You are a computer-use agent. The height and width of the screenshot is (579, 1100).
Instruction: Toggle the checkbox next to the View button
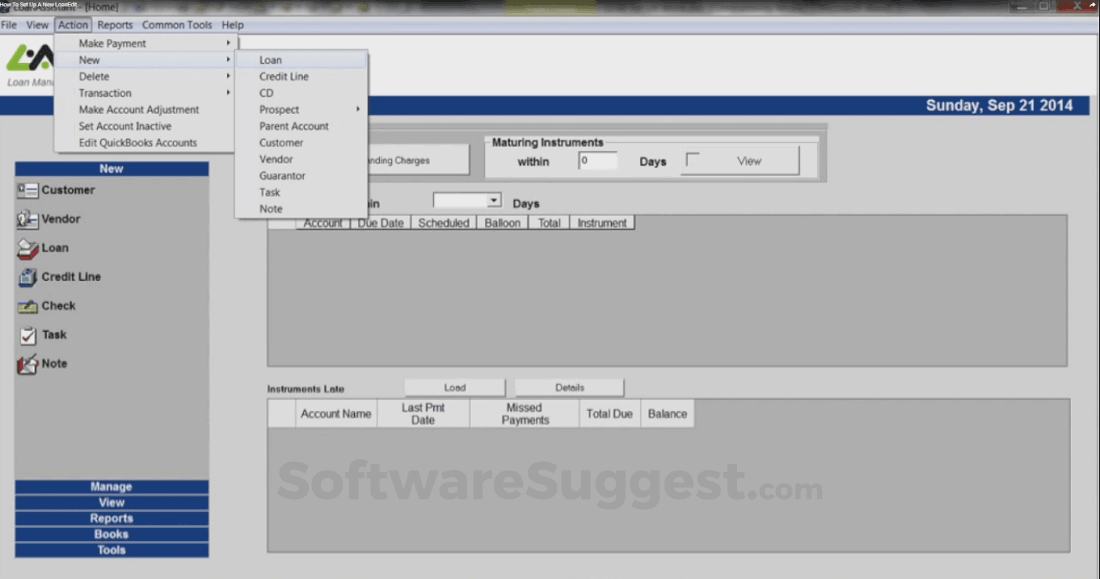pyautogui.click(x=692, y=160)
